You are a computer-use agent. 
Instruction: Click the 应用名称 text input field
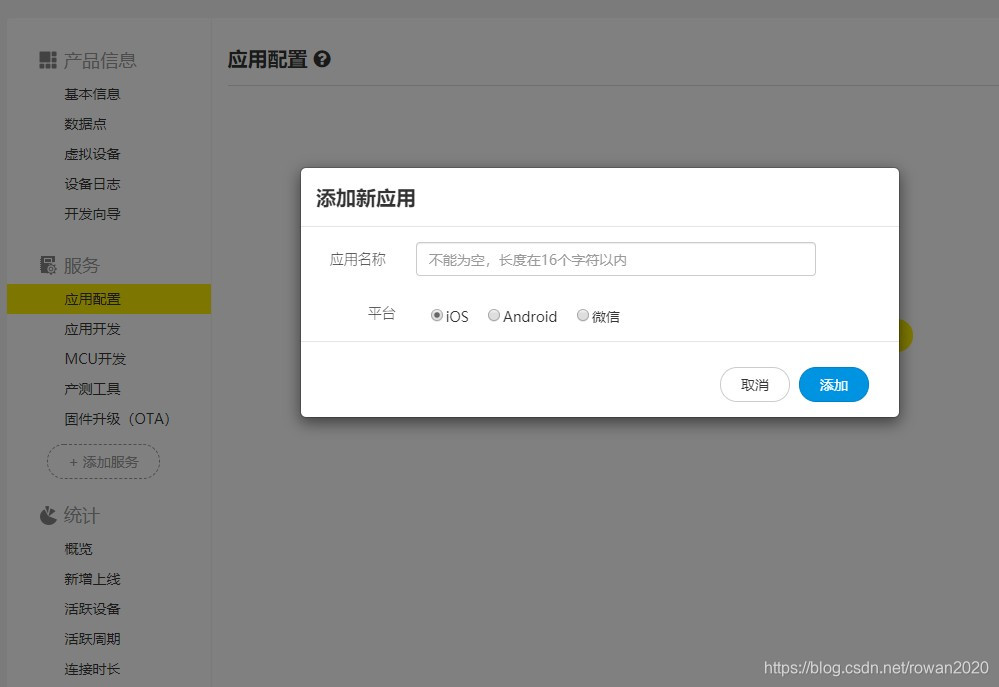coord(615,258)
